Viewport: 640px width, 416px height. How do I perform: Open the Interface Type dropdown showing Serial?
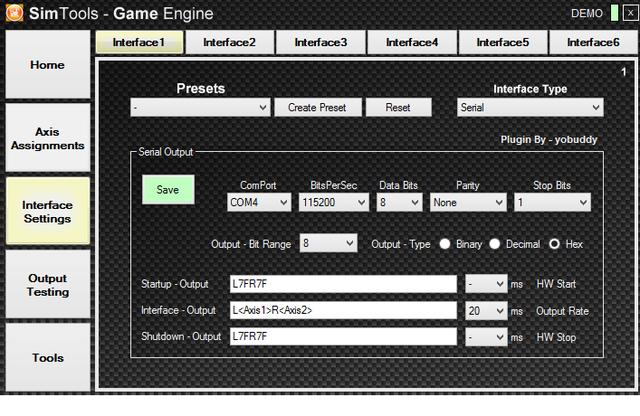coord(530,107)
